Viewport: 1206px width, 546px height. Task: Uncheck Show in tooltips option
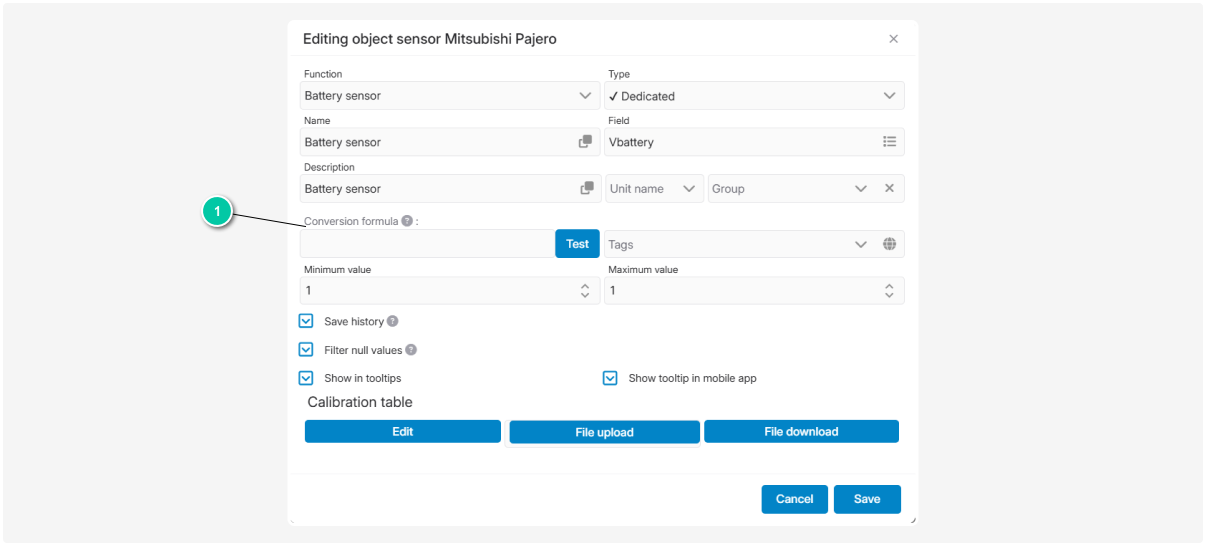point(307,378)
